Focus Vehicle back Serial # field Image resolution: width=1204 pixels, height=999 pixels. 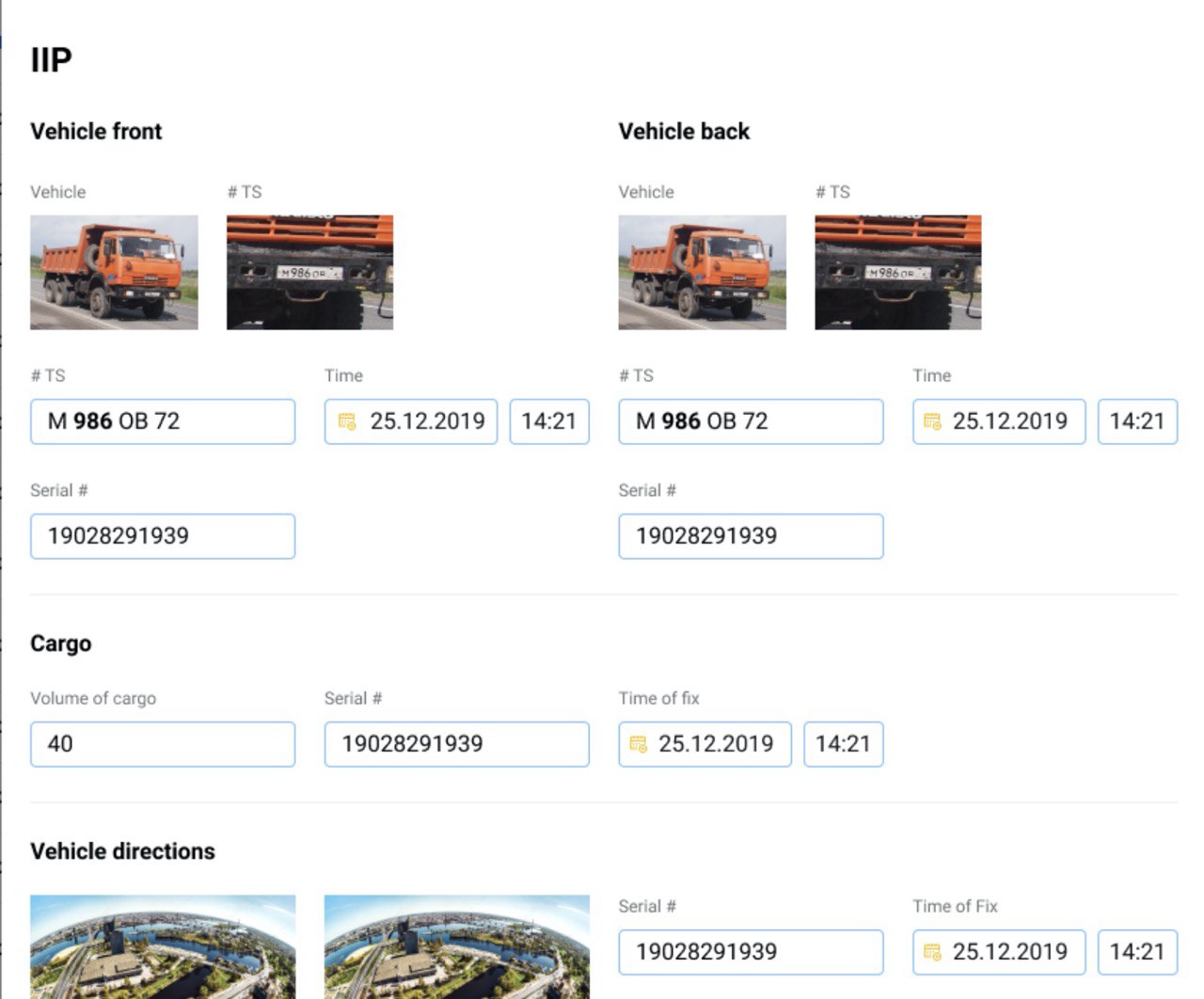751,536
